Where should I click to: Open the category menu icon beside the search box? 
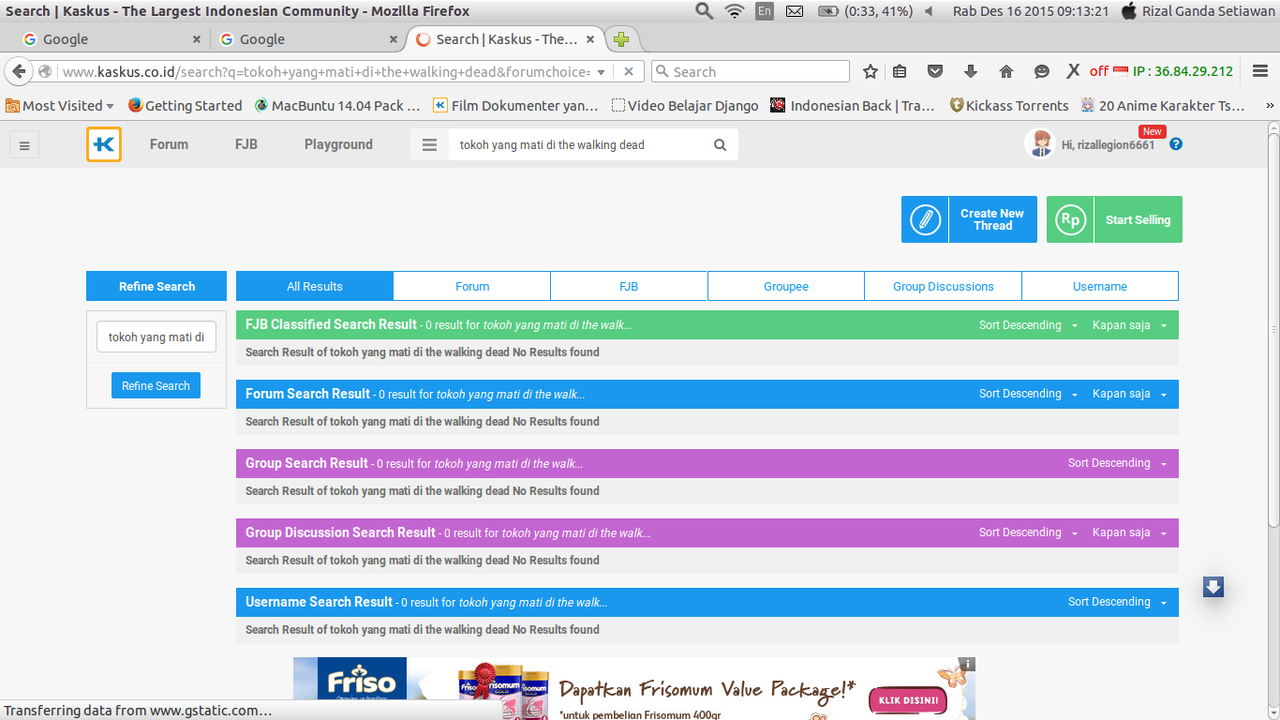click(x=430, y=145)
